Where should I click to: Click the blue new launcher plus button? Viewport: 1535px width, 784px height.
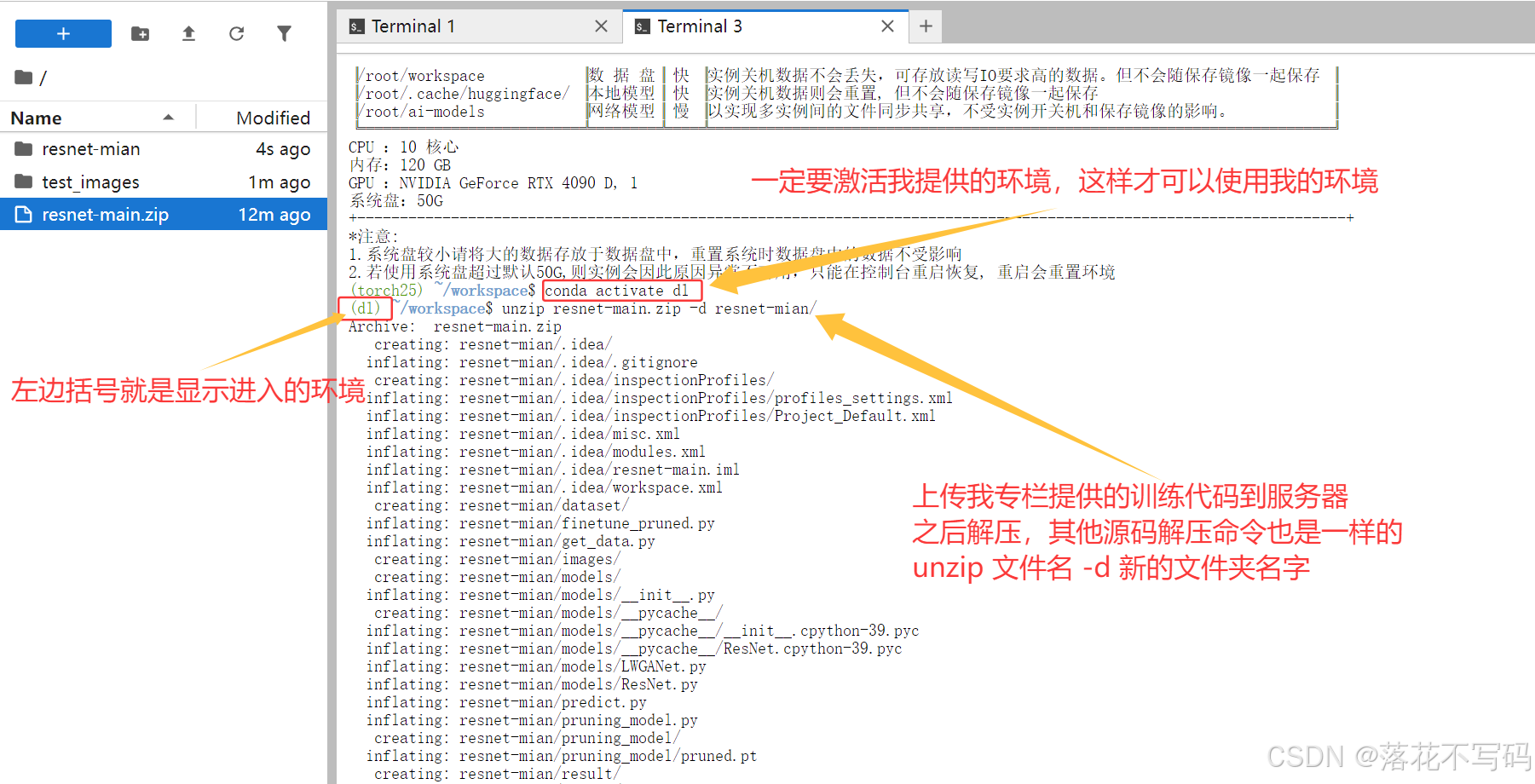tap(63, 33)
